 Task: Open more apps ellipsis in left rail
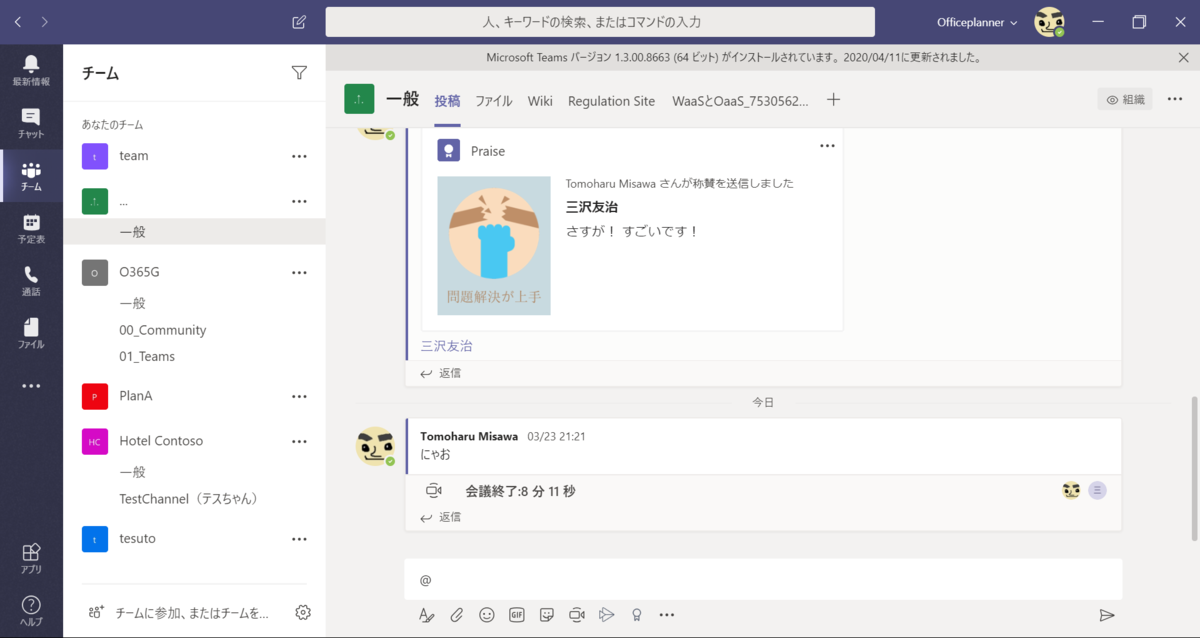click(x=31, y=386)
